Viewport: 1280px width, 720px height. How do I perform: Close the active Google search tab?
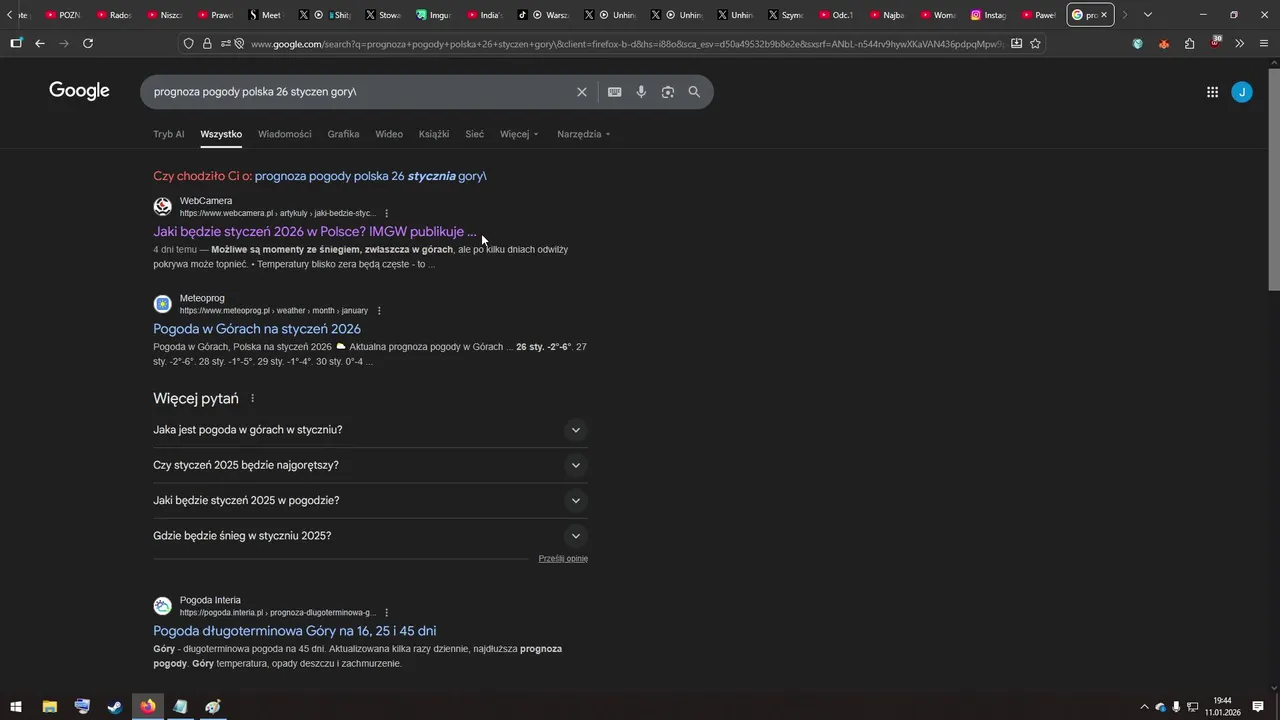pos(1104,15)
